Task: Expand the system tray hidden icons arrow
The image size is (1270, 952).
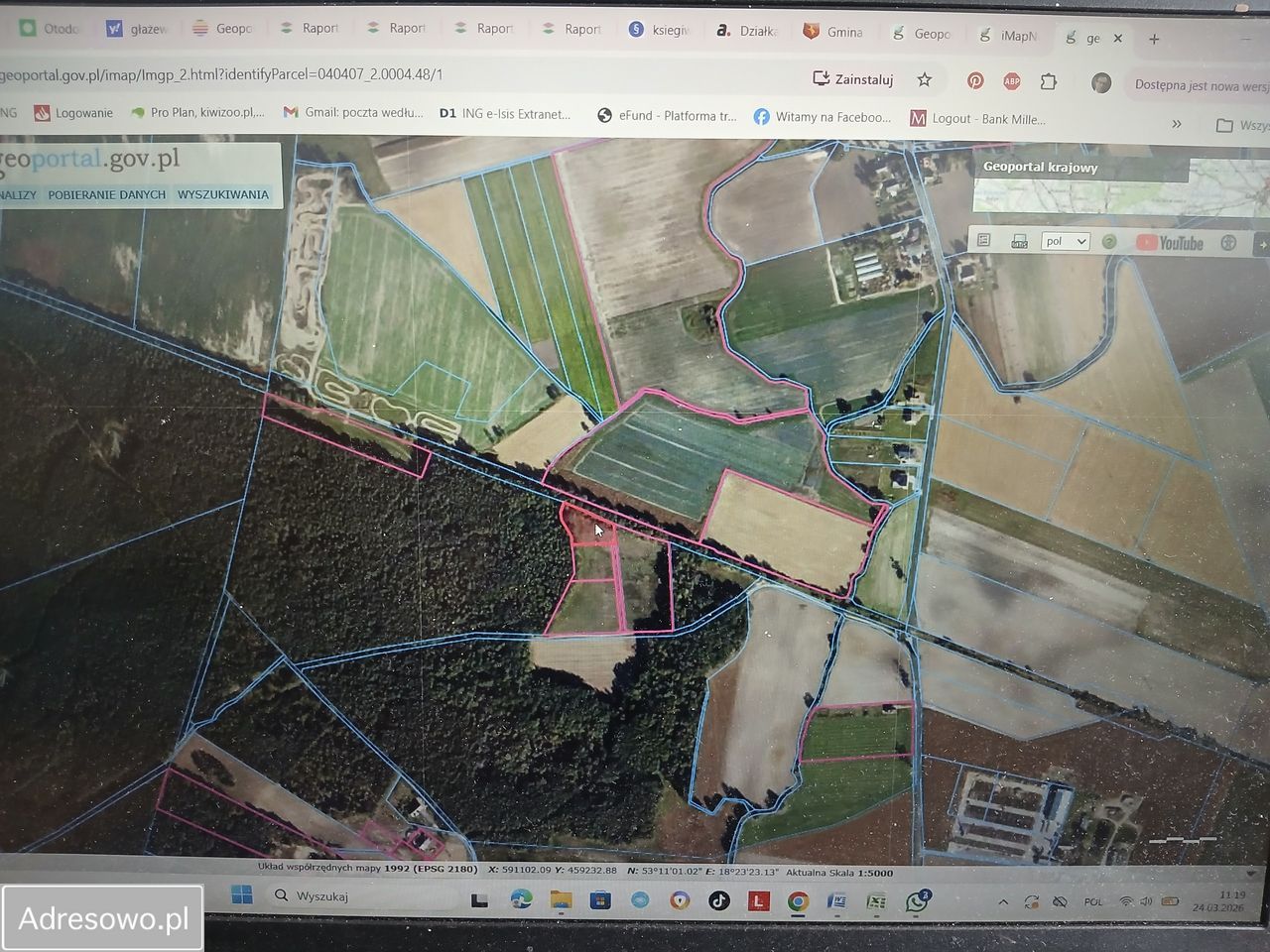Action: (1003, 902)
